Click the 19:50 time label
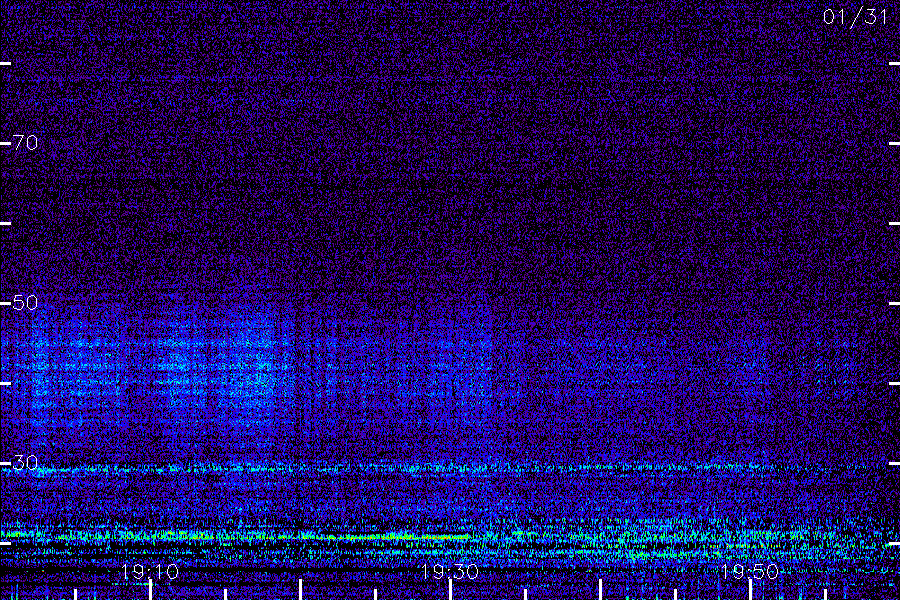The width and height of the screenshot is (900, 600). [x=749, y=572]
